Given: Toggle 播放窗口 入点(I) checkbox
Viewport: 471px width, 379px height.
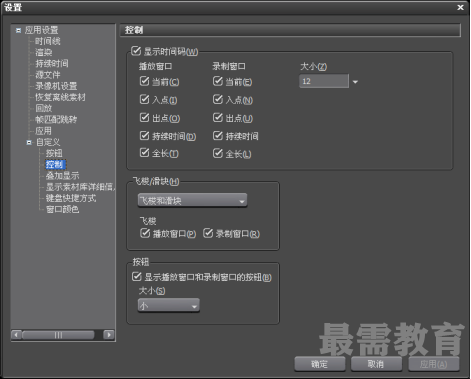Looking at the screenshot, I should [x=144, y=99].
